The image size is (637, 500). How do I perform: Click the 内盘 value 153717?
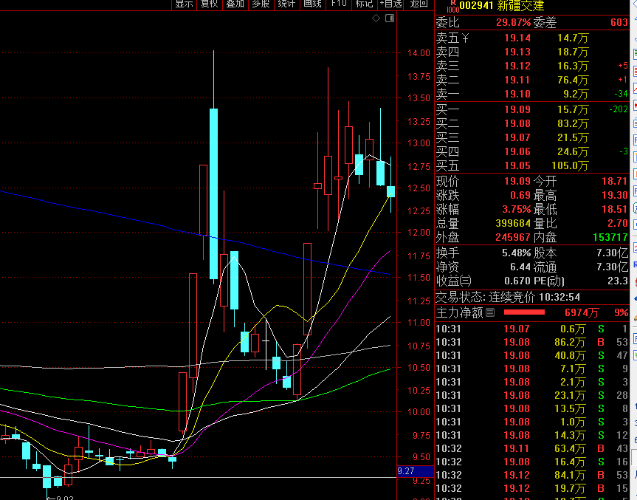click(x=610, y=237)
